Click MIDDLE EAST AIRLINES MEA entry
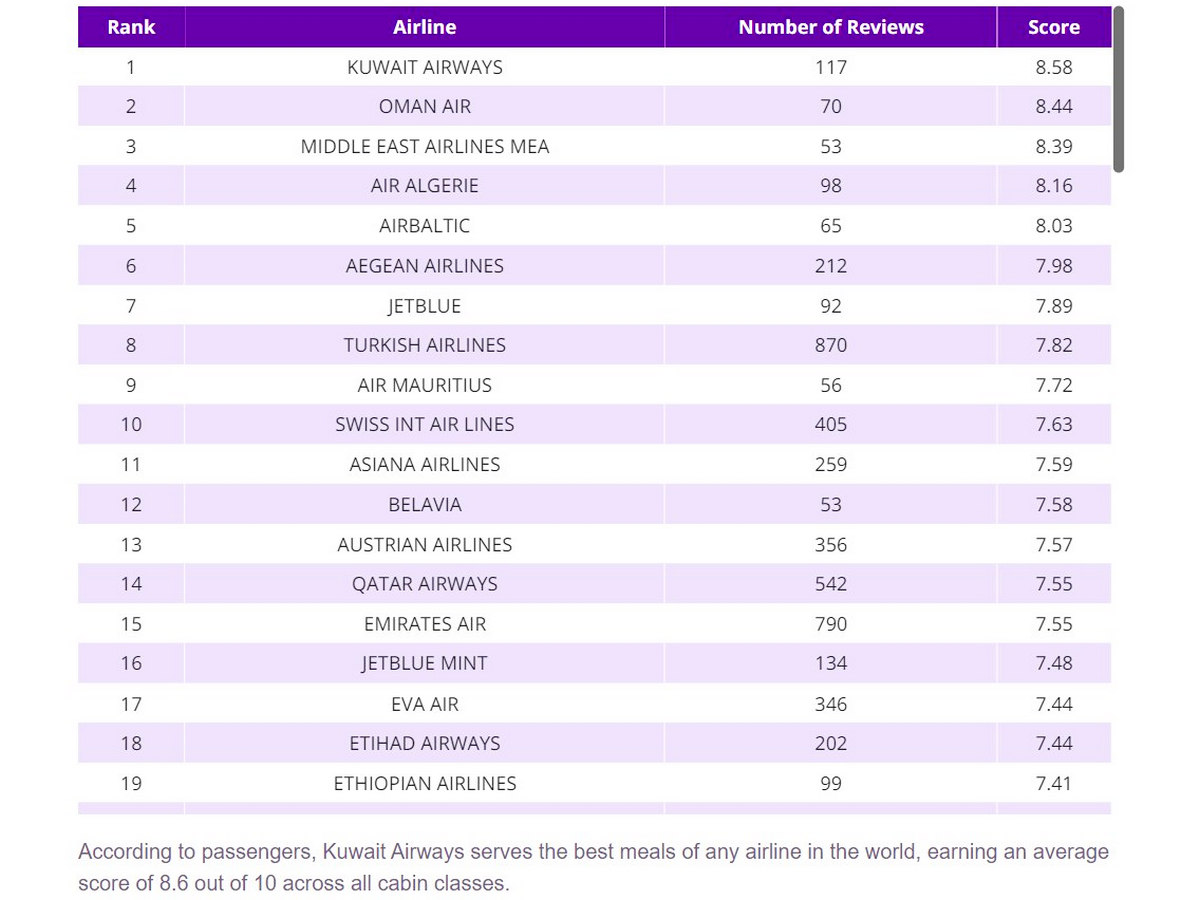 [425, 146]
